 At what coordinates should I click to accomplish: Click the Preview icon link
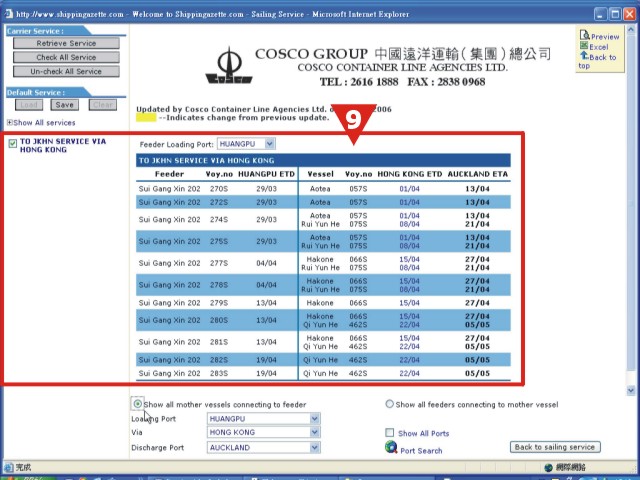click(584, 36)
